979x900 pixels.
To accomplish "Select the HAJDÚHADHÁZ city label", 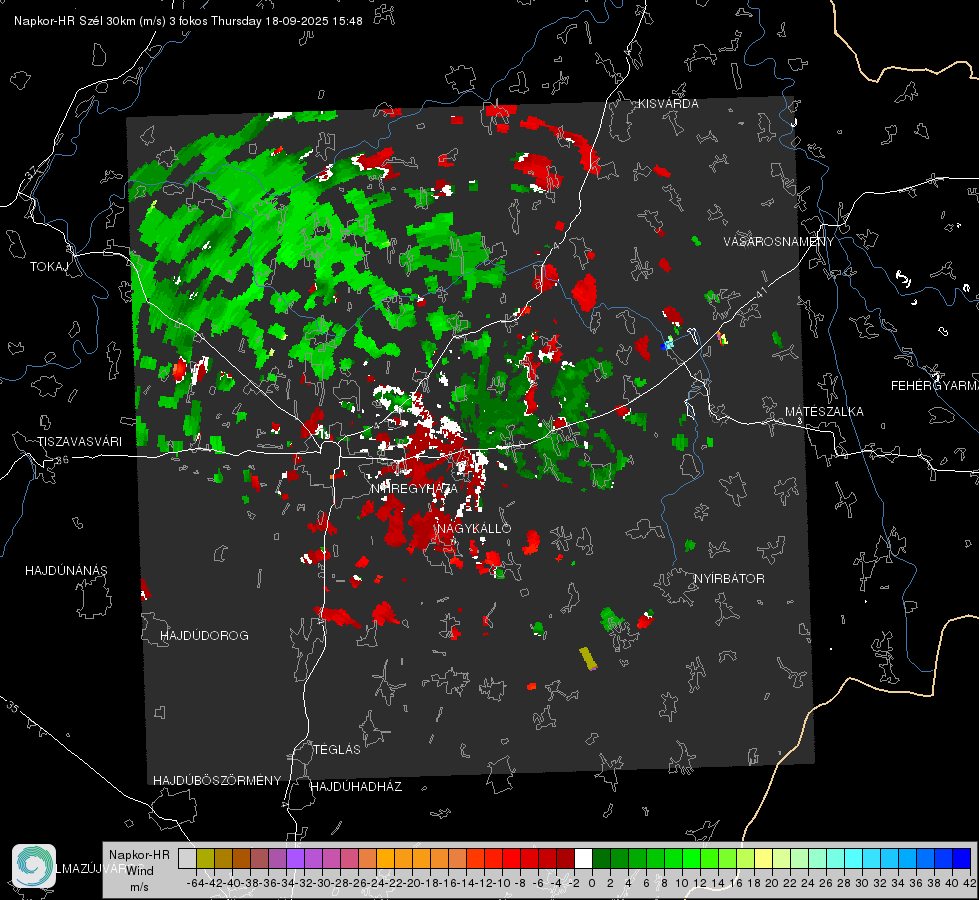I will pyautogui.click(x=356, y=787).
